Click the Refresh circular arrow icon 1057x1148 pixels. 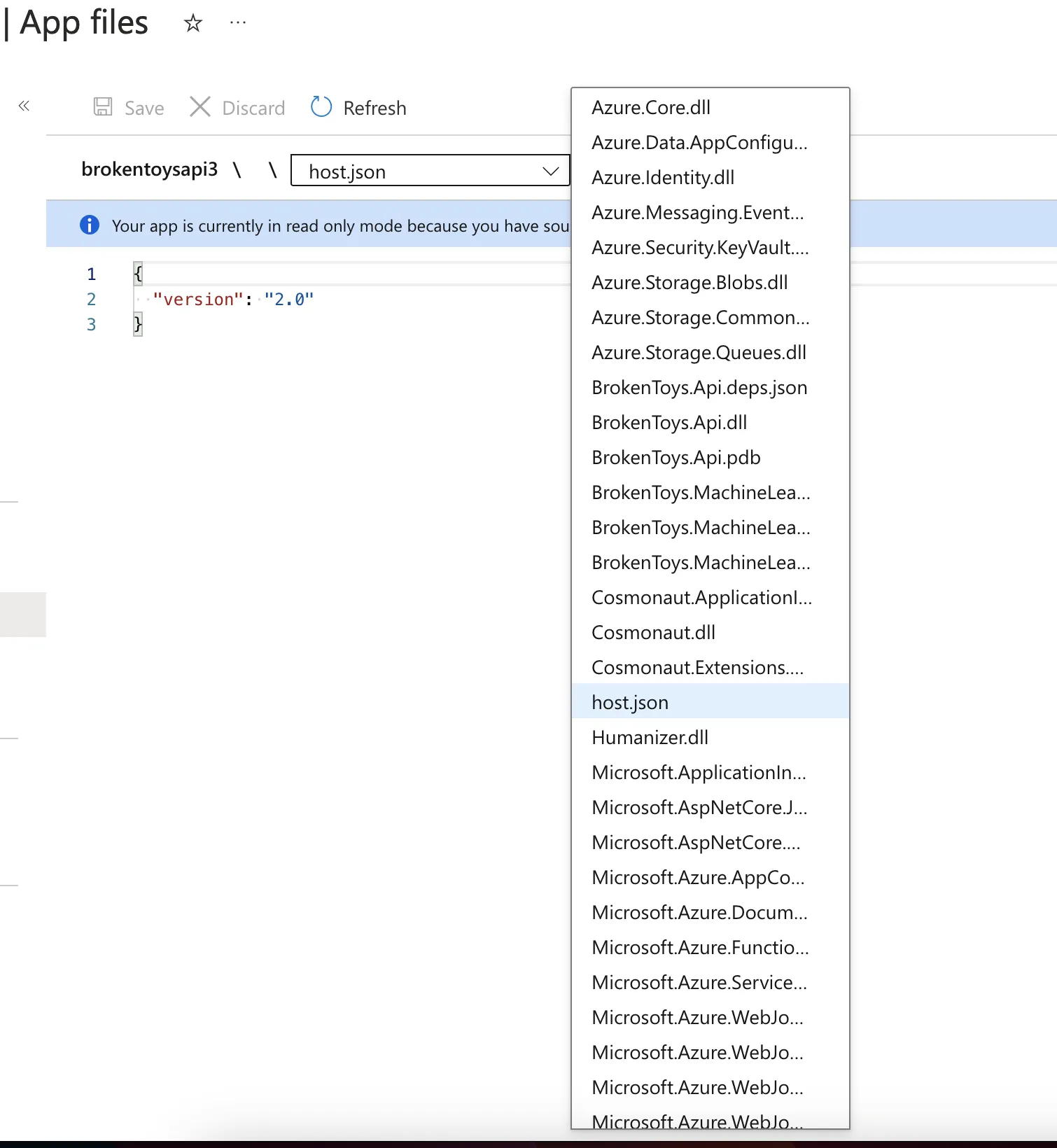click(321, 107)
